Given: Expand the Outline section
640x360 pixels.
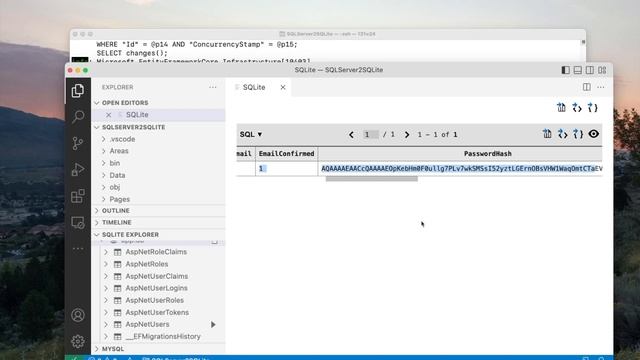Looking at the screenshot, I should tap(116, 211).
